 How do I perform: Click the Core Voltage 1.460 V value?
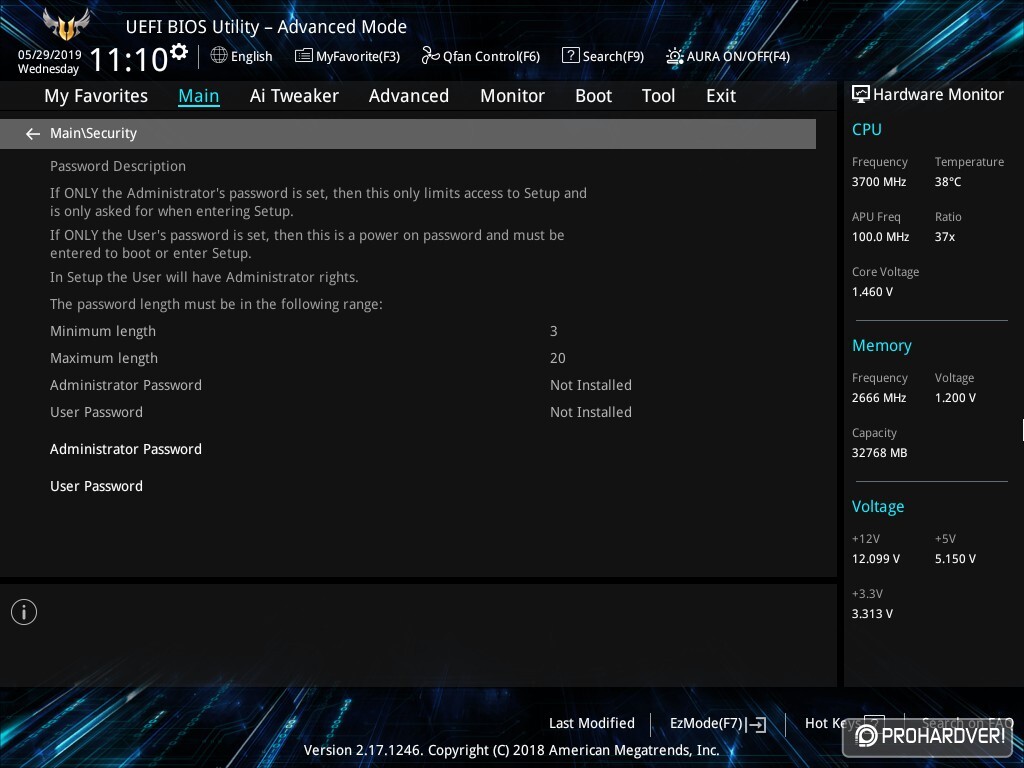872,292
